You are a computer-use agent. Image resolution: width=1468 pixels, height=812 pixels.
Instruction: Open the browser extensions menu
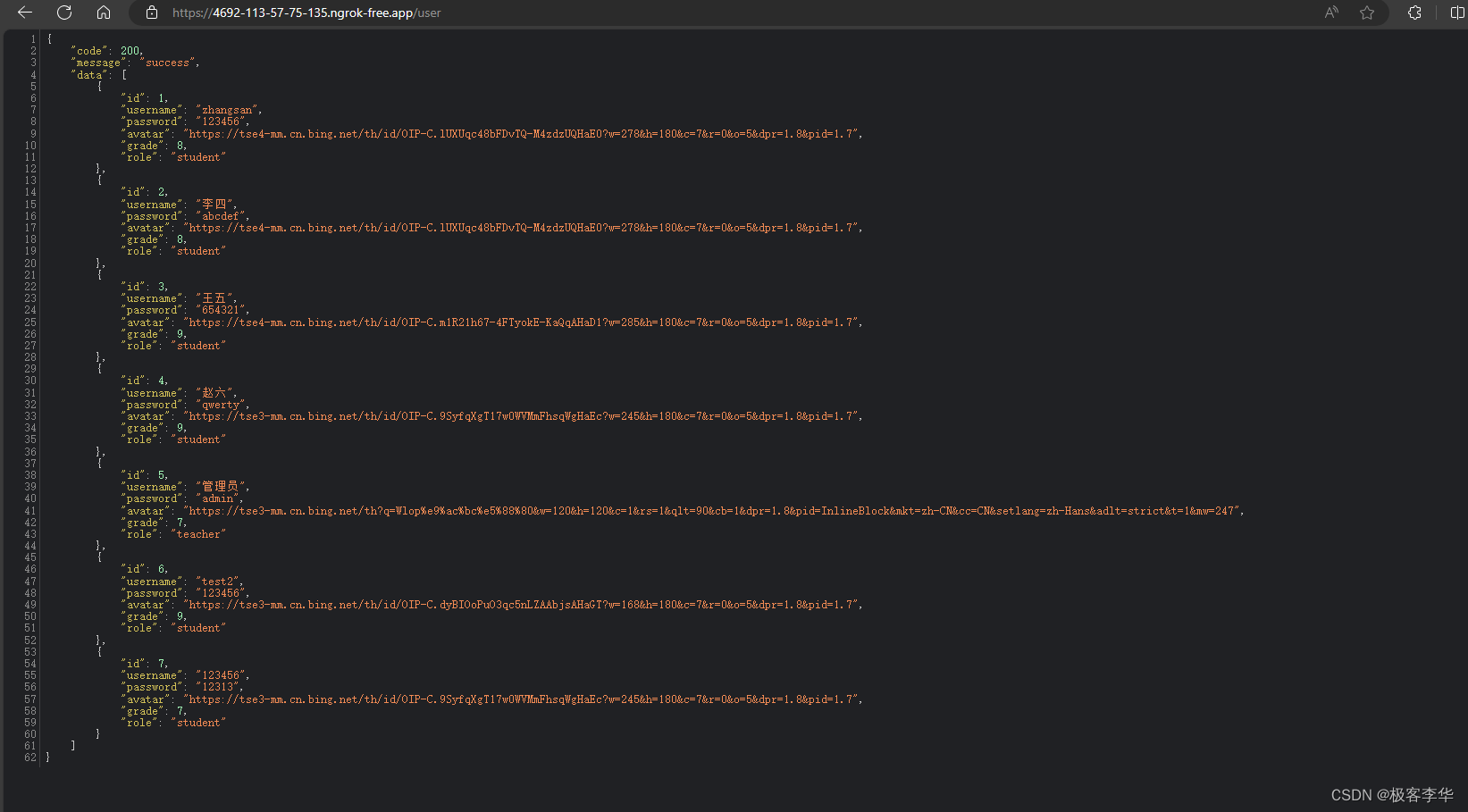(1414, 13)
